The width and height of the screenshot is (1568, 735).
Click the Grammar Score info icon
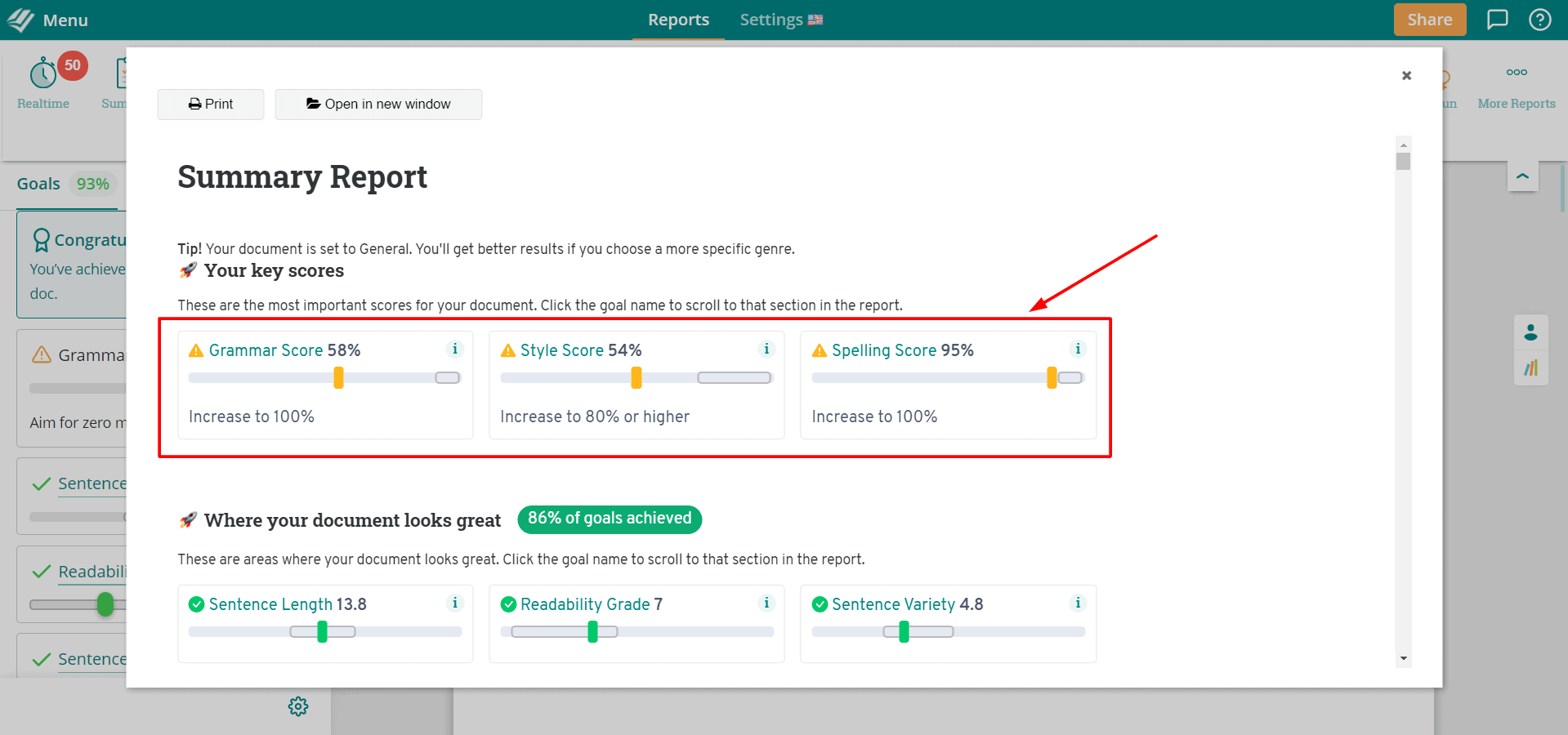tap(455, 350)
